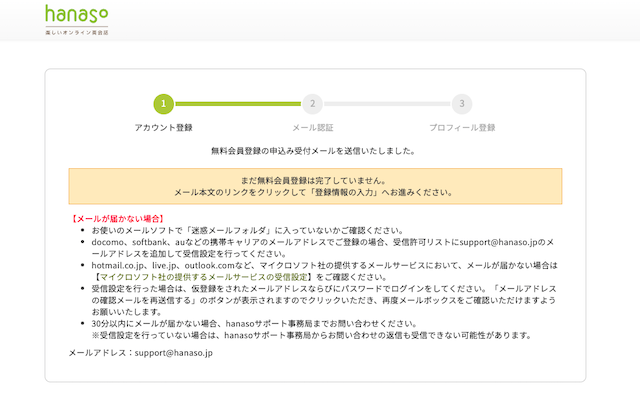Open マイクロソフト社の提供するメールサービスの受信設定 link
The image size is (640, 403).
(x=204, y=277)
